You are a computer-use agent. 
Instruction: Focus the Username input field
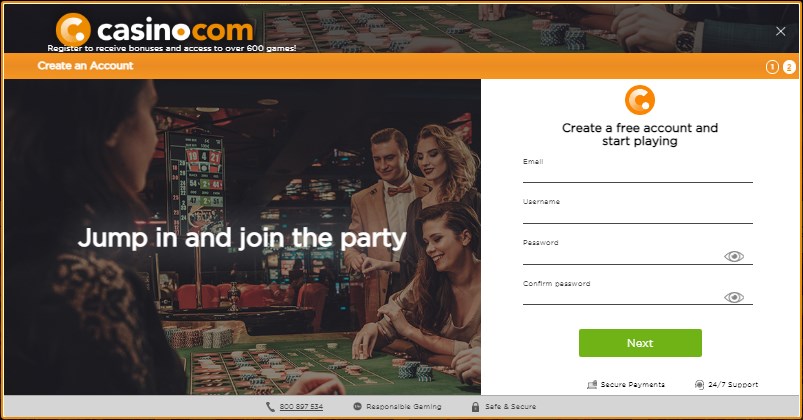(x=638, y=215)
